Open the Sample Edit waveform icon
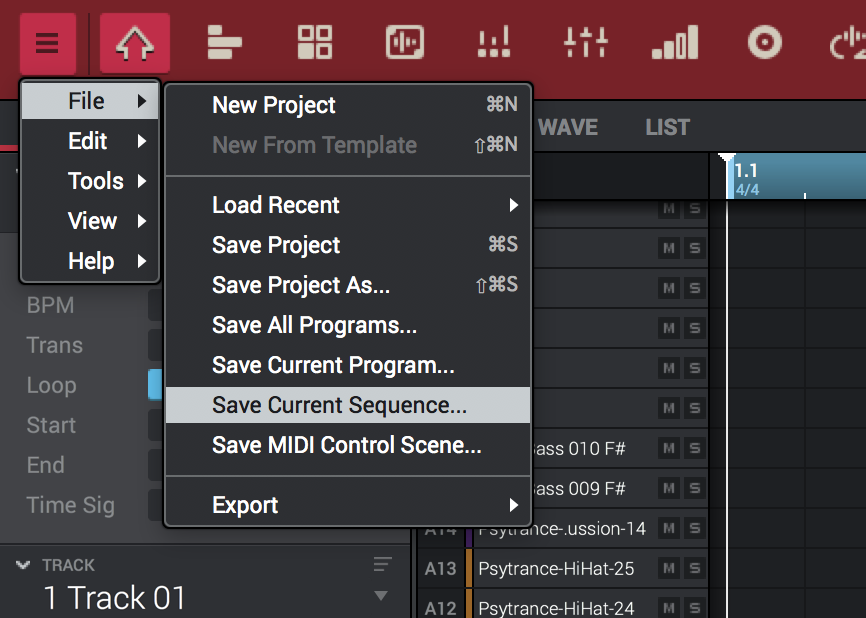This screenshot has width=866, height=618. (405, 43)
